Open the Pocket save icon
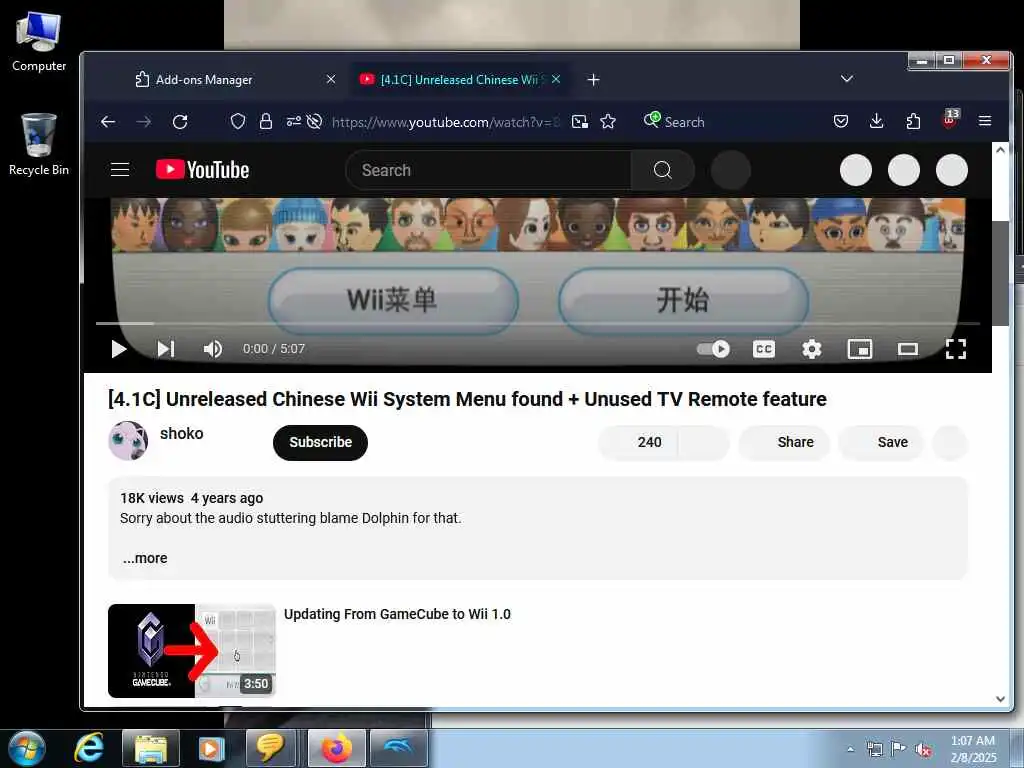The height and width of the screenshot is (768, 1024). 841,121
